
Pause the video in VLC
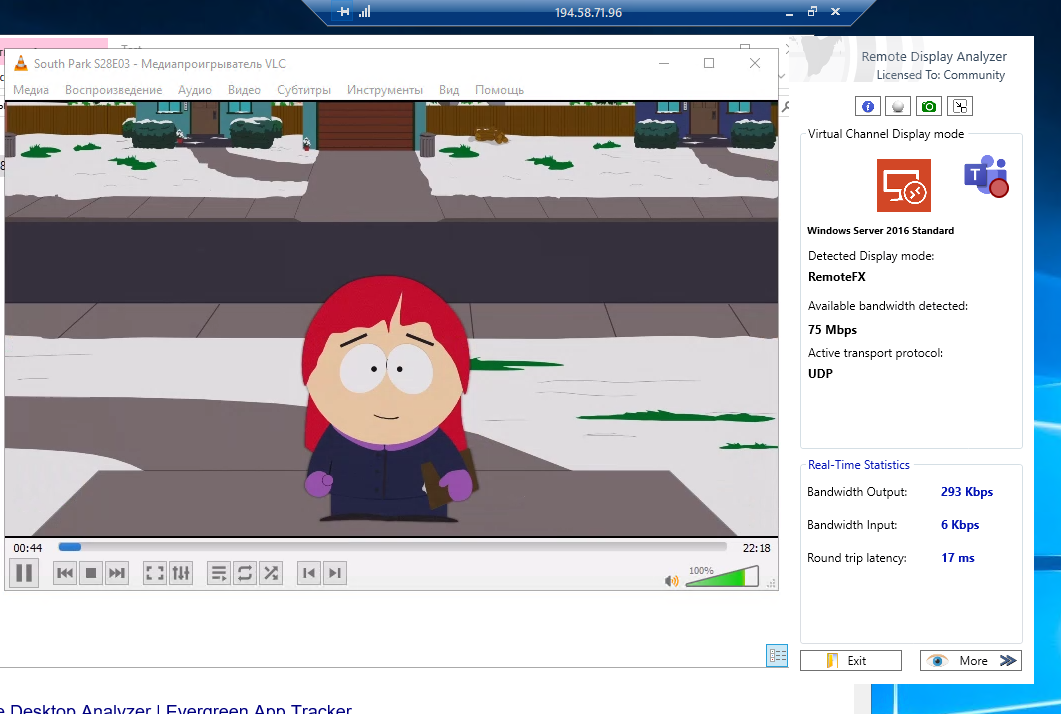pyautogui.click(x=24, y=573)
